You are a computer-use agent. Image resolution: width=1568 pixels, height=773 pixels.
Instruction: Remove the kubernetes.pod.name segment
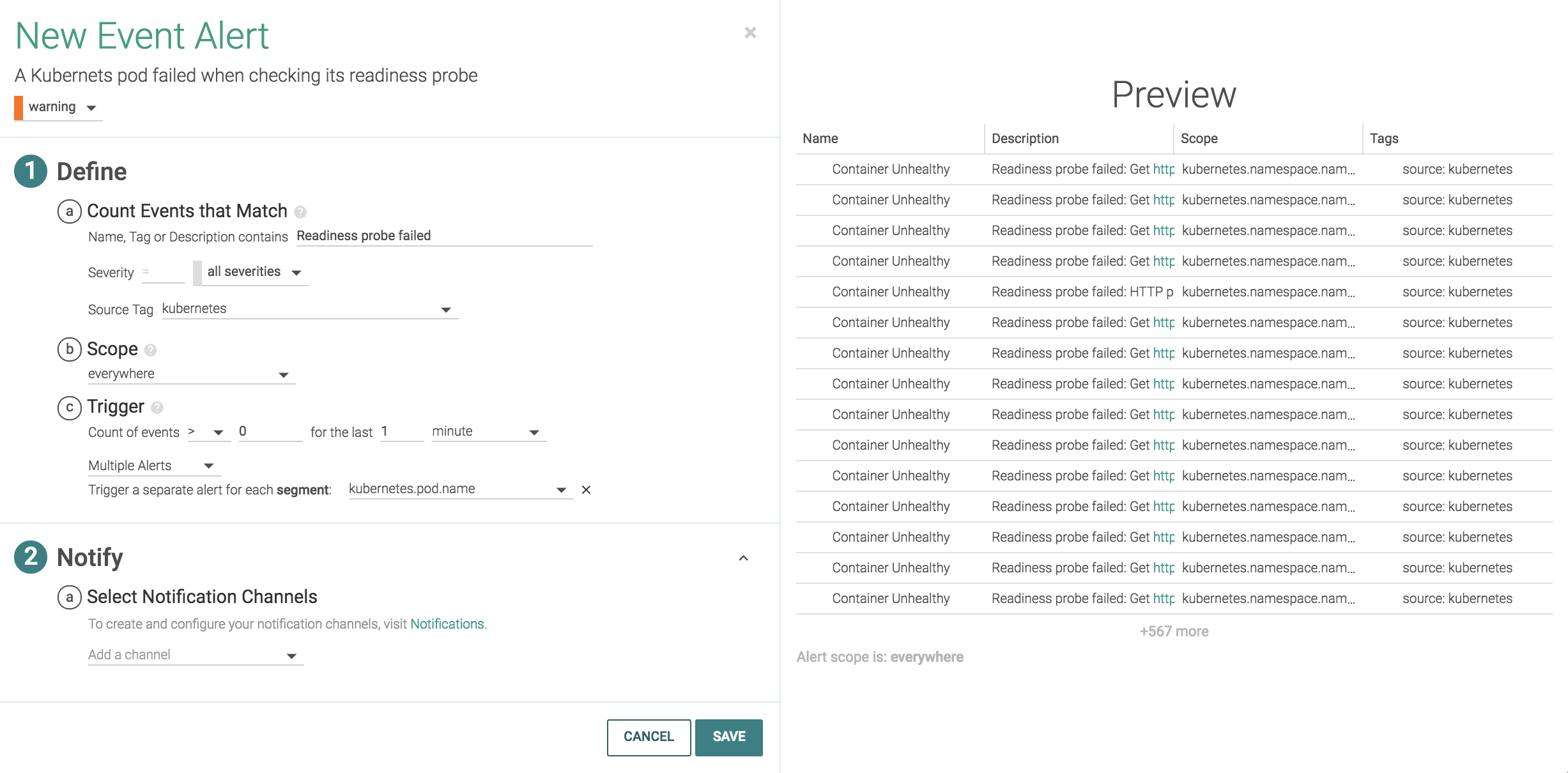click(x=586, y=490)
